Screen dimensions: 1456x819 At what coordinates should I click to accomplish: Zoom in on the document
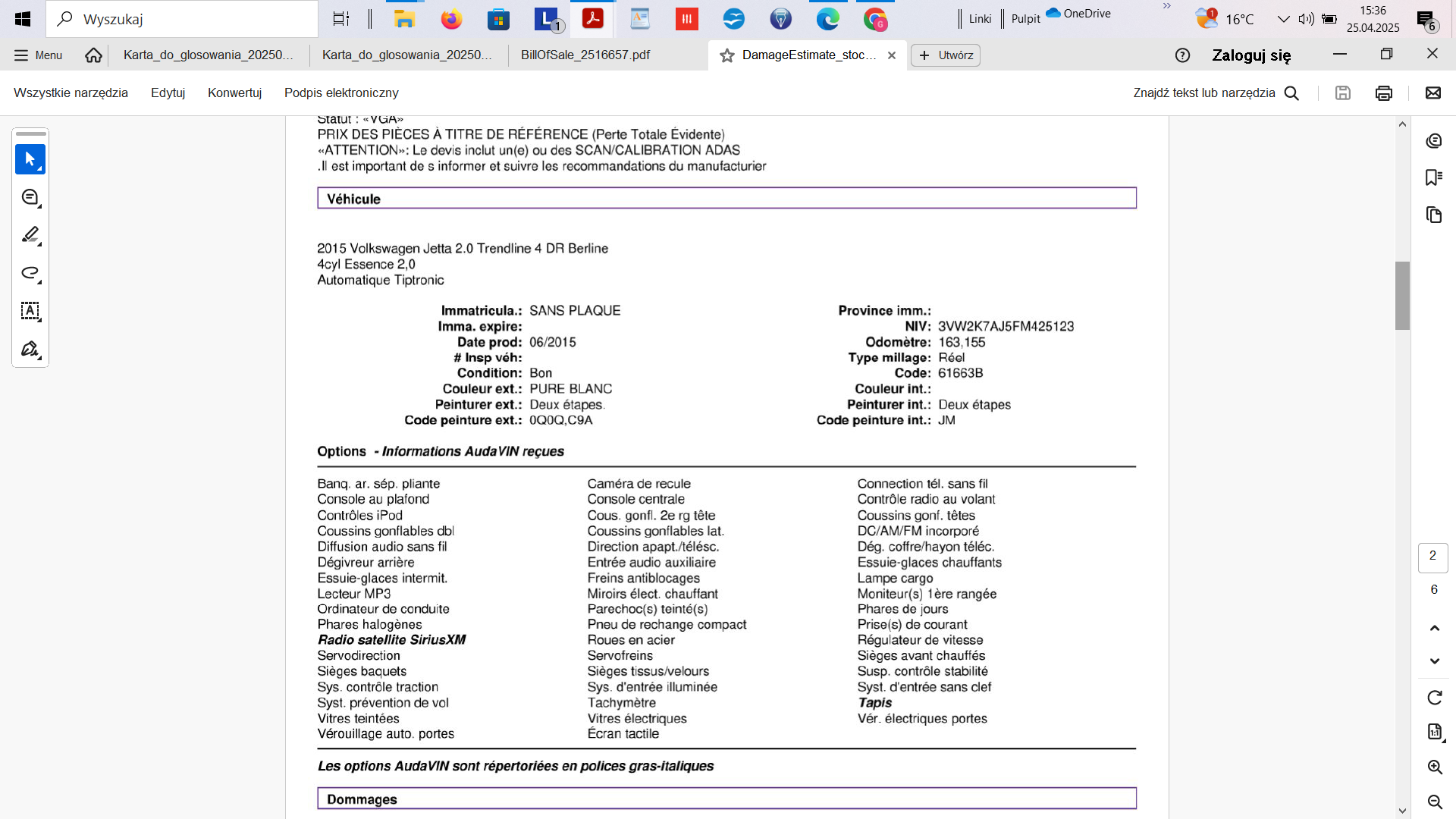pyautogui.click(x=1434, y=767)
